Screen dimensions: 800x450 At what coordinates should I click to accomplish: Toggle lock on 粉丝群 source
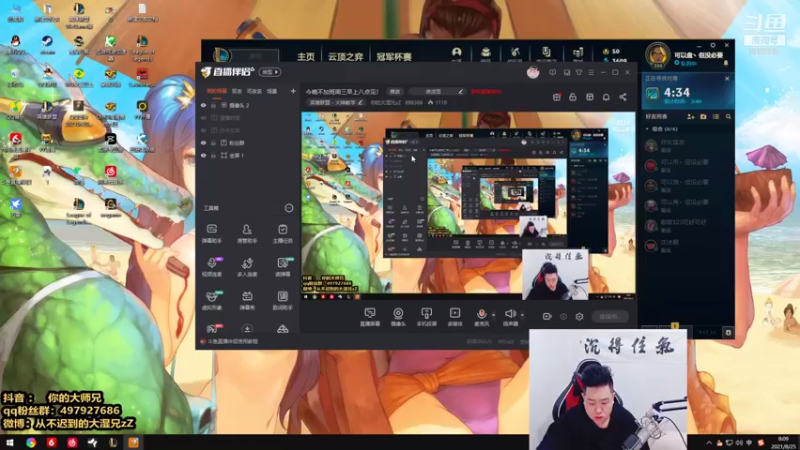[213, 143]
